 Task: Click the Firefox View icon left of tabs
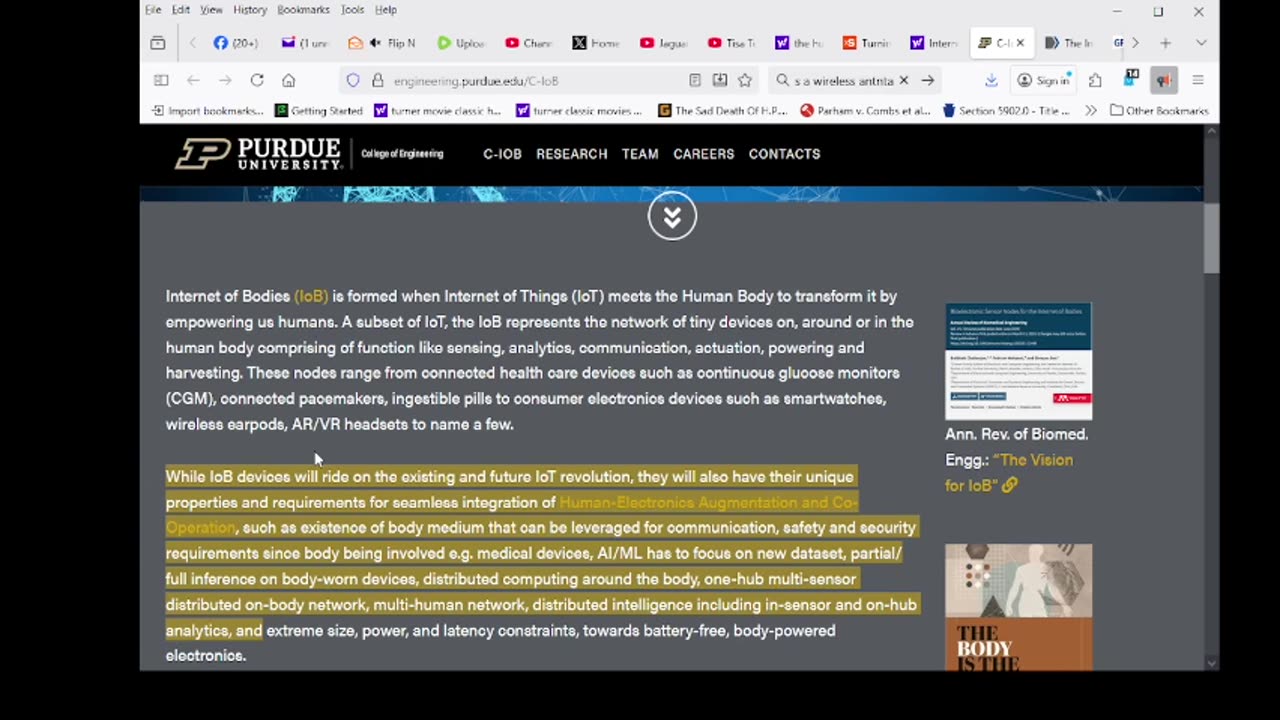(158, 43)
